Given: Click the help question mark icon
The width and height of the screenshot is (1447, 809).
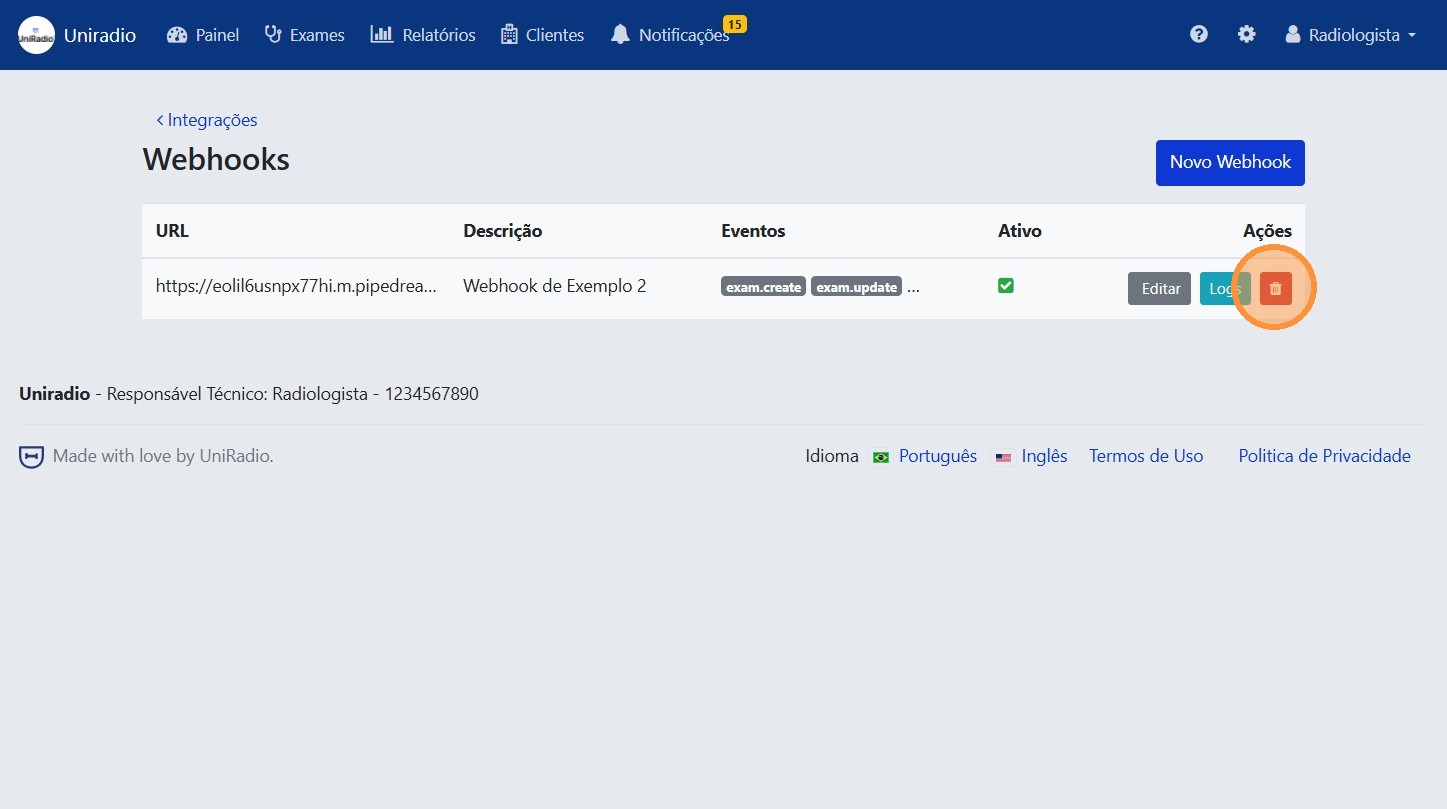Looking at the screenshot, I should 1198,33.
